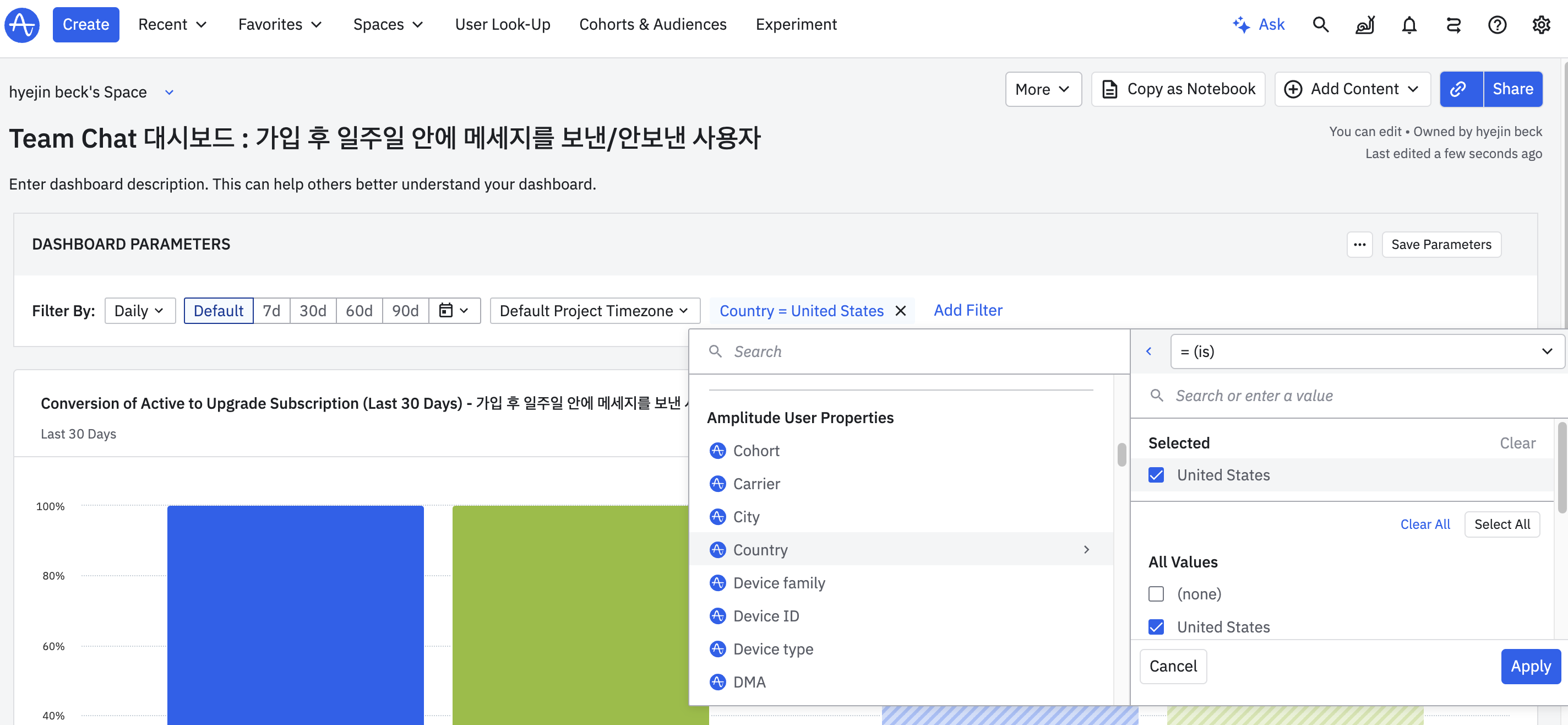Click the Apply button

point(1530,666)
